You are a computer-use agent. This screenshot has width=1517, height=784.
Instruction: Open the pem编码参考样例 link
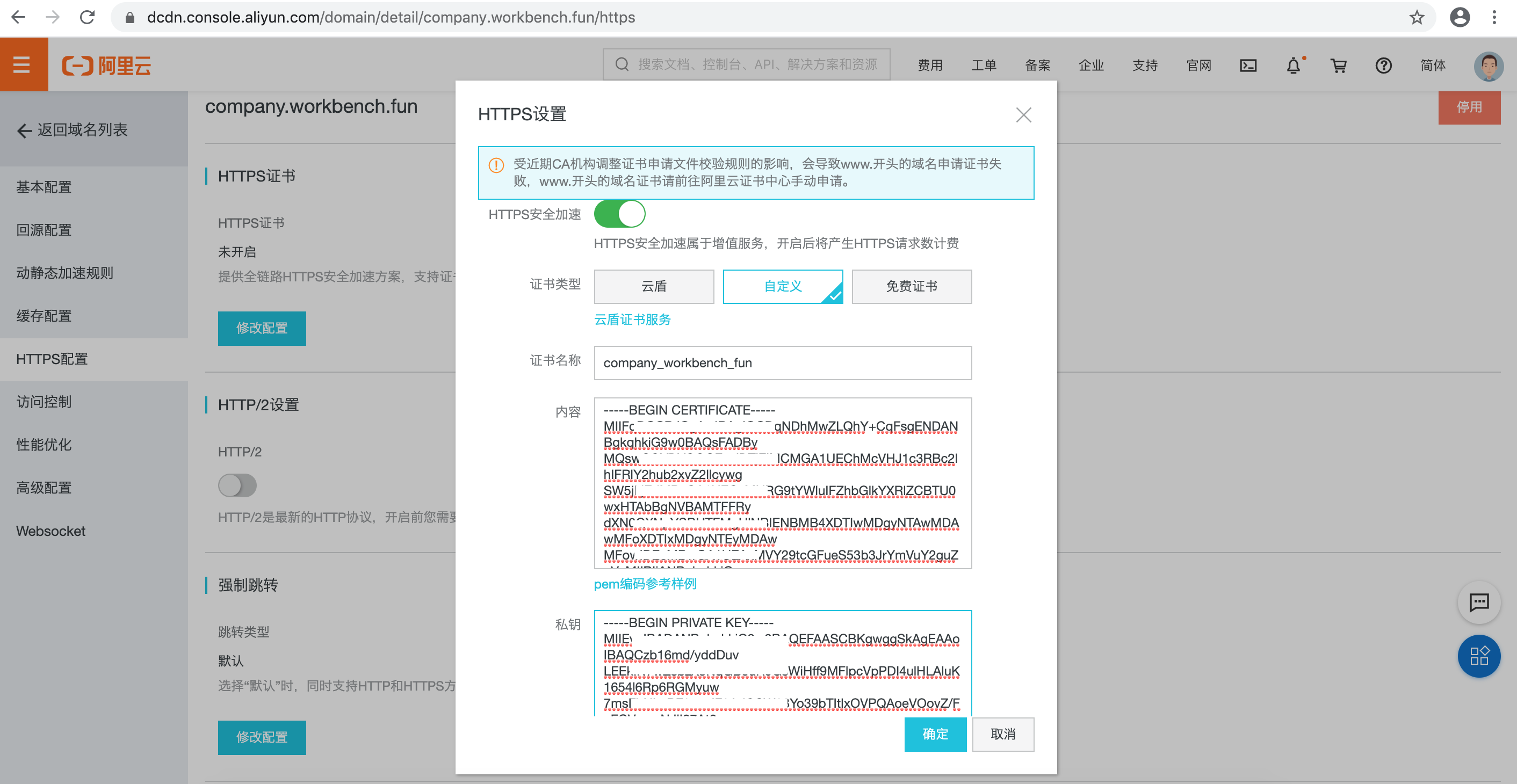645,584
